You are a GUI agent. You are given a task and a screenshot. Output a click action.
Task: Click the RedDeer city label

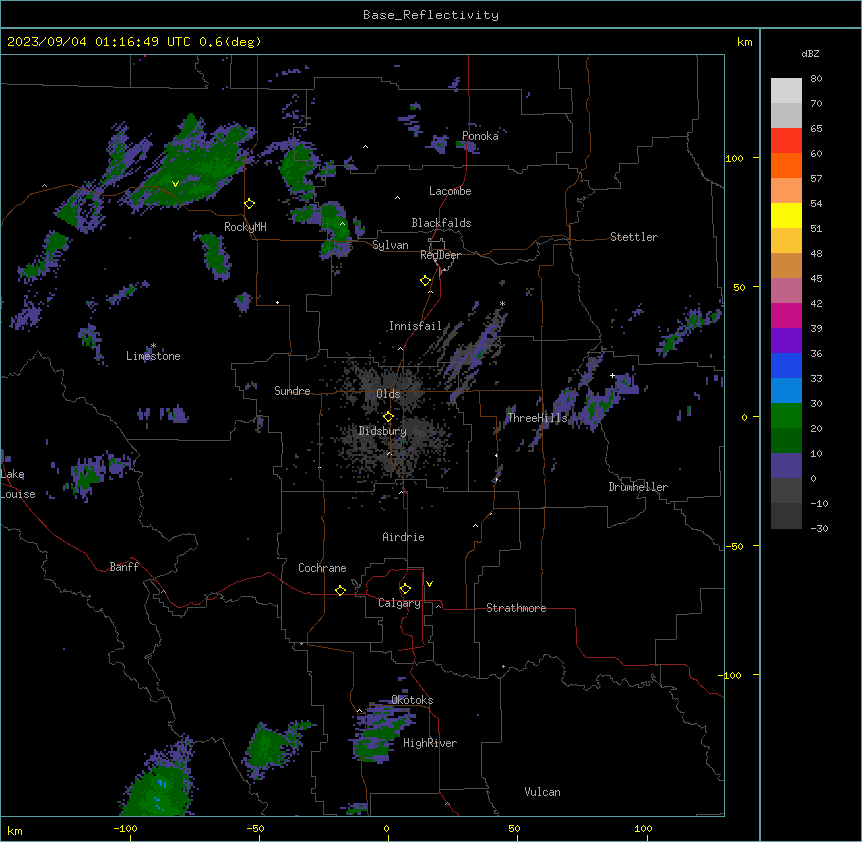[x=440, y=255]
